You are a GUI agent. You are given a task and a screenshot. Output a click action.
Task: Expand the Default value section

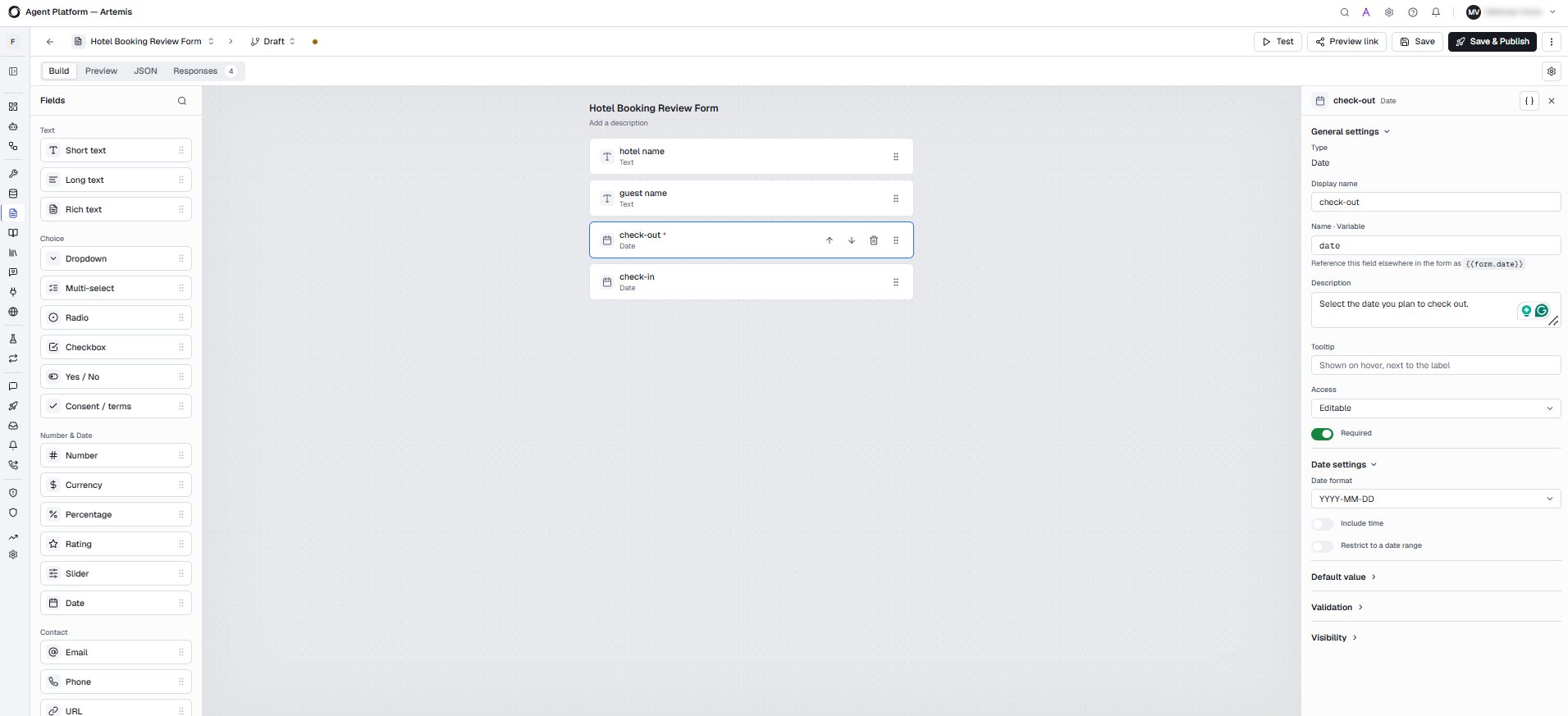pos(1344,577)
